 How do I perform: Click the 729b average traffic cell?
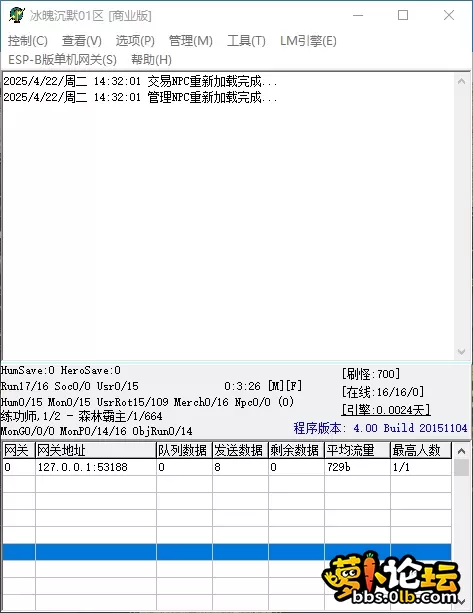(357, 467)
